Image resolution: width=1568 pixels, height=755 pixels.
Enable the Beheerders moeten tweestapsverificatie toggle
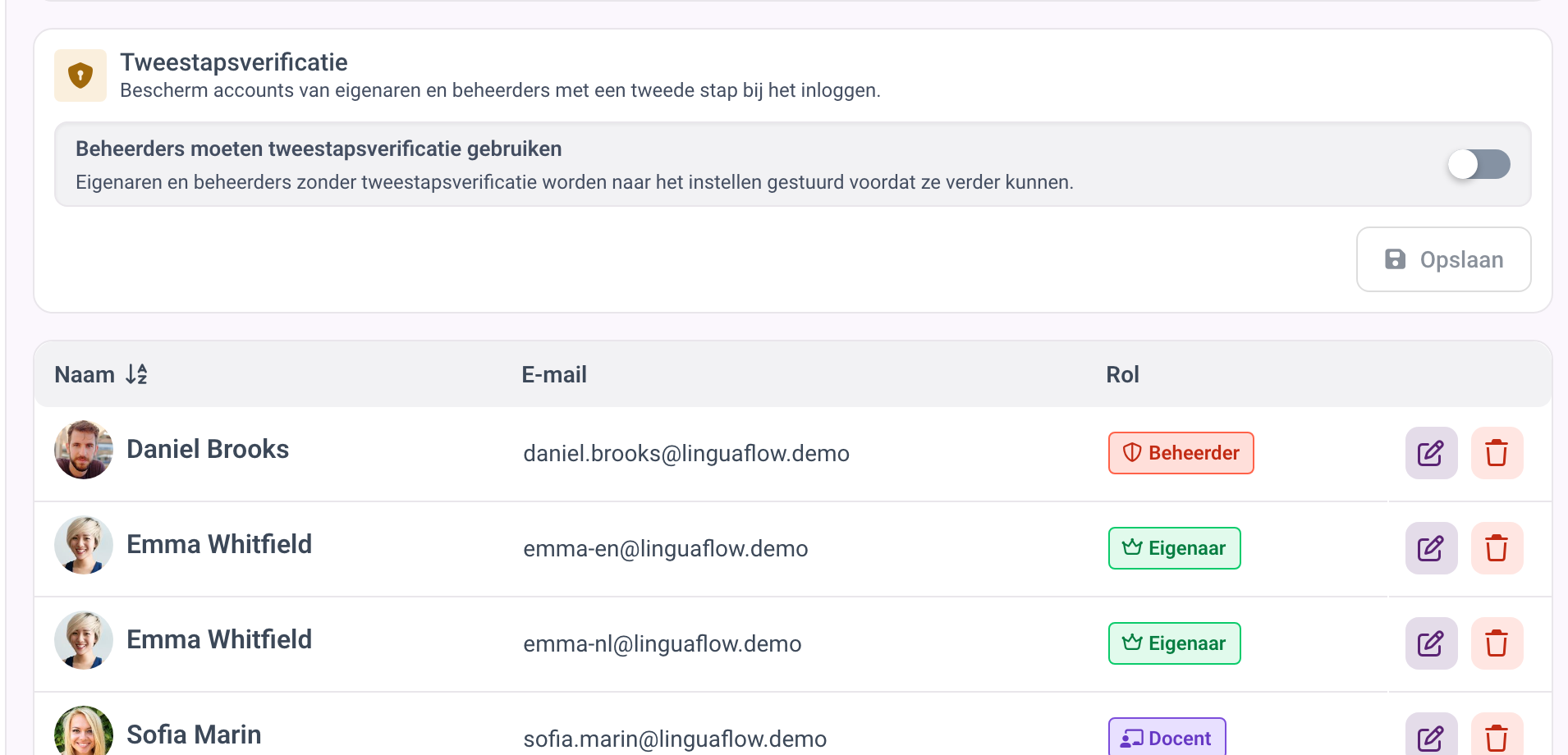tap(1479, 164)
